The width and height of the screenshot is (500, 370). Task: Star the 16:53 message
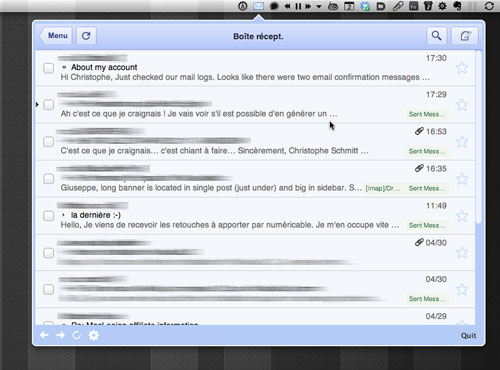click(462, 142)
